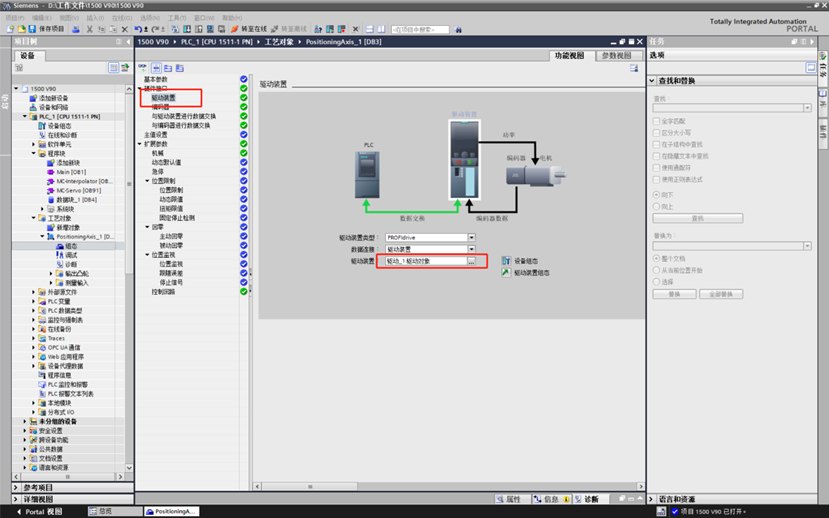Toggle Match case (区分大小写) checkbox
Image resolution: width=829 pixels, height=518 pixels.
(x=656, y=133)
